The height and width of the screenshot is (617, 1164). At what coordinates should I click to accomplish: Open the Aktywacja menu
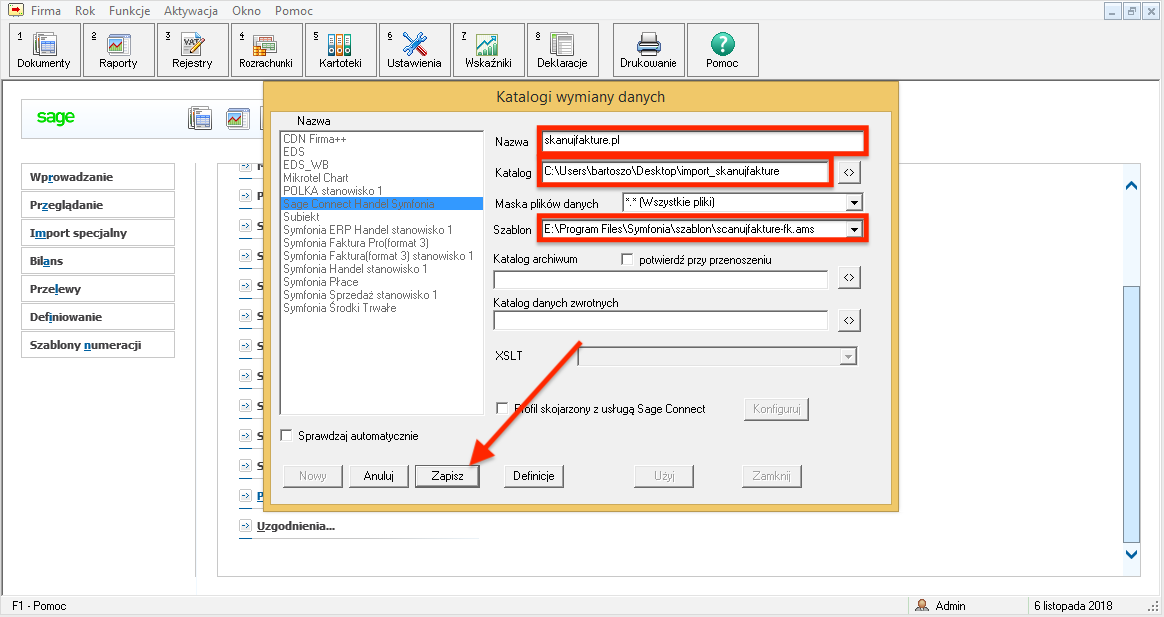[190, 11]
